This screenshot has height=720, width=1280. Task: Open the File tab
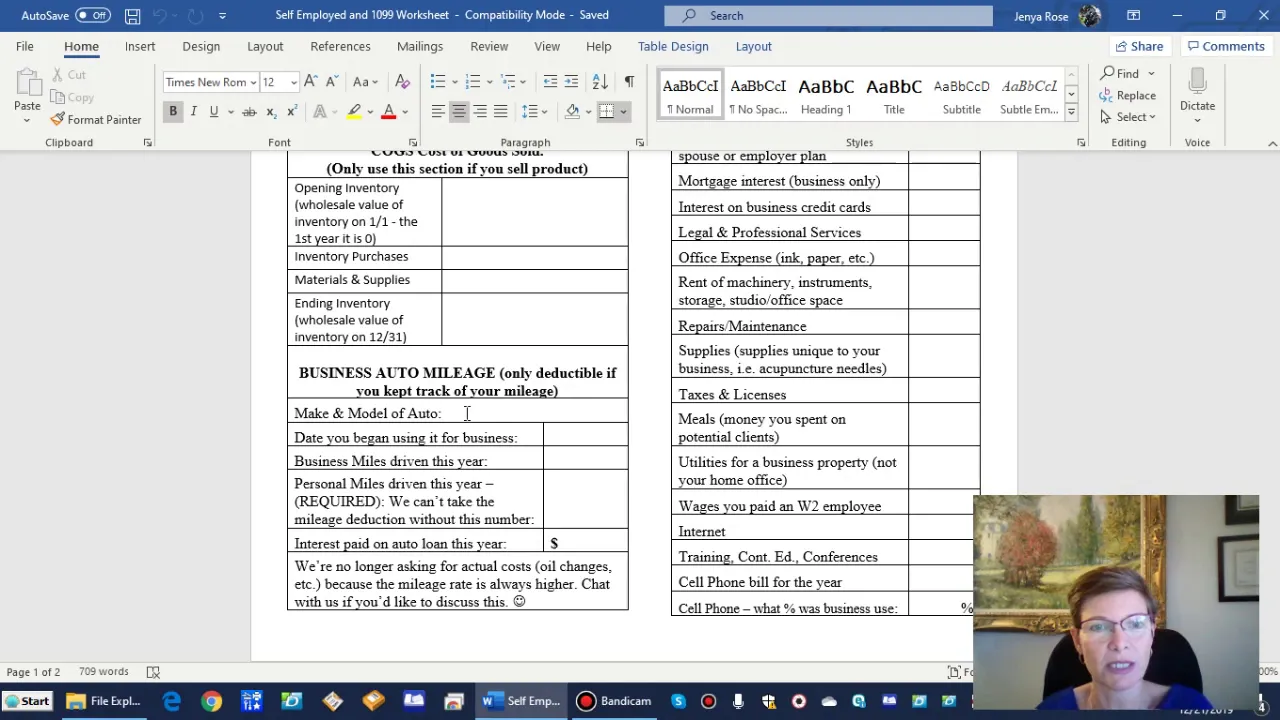24,46
